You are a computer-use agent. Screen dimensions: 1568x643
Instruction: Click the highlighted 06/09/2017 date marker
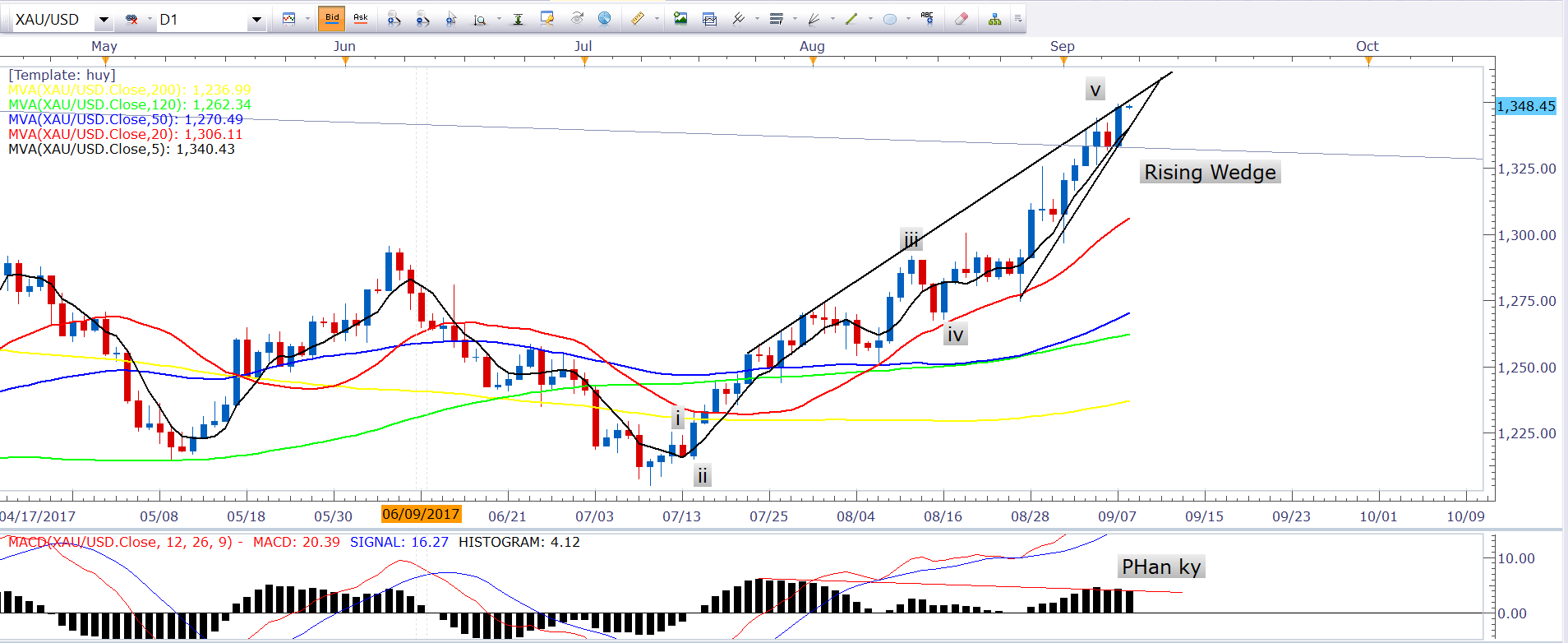coord(421,514)
